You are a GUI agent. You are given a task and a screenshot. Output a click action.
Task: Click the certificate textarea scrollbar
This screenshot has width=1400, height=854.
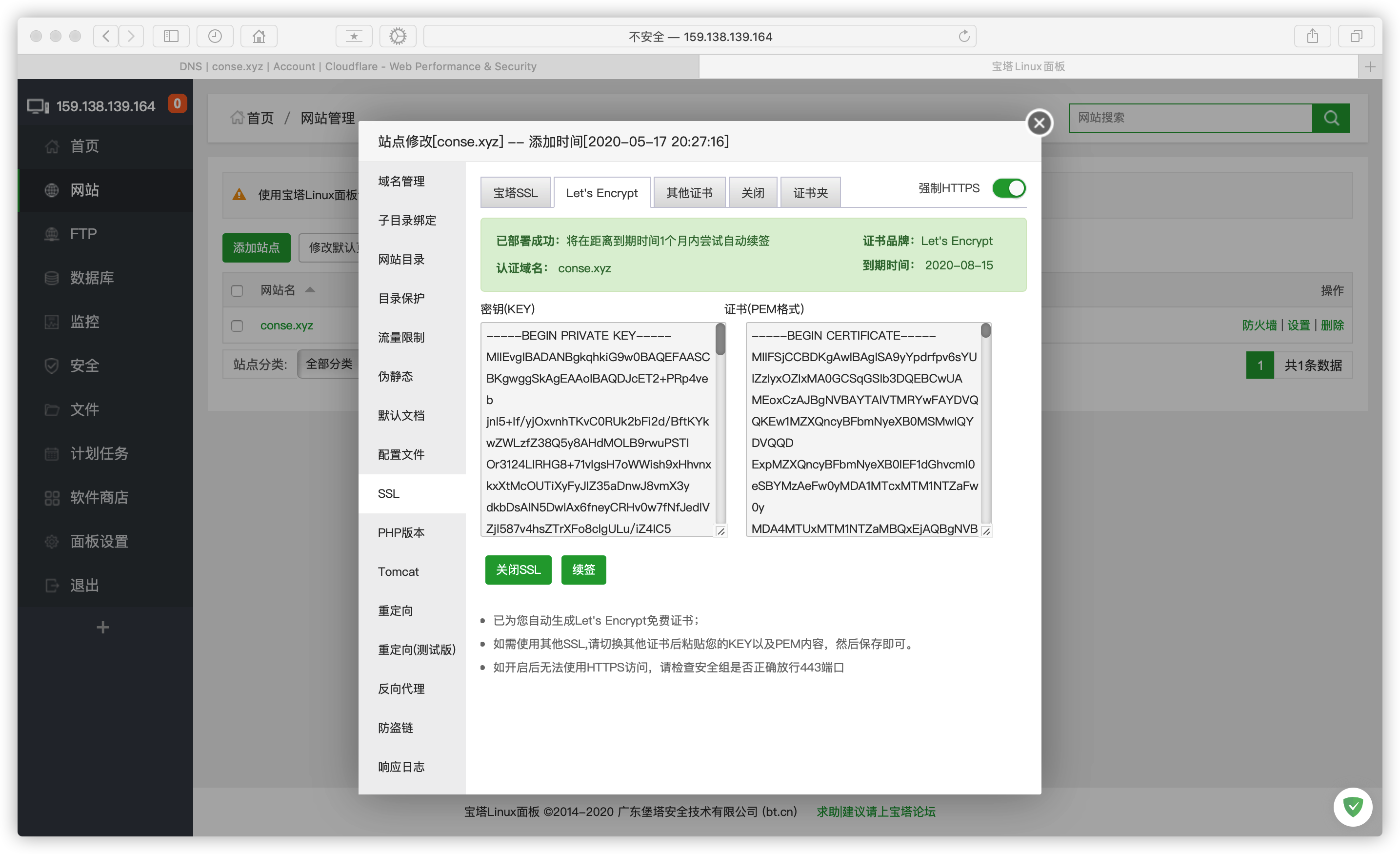pyautogui.click(x=986, y=330)
